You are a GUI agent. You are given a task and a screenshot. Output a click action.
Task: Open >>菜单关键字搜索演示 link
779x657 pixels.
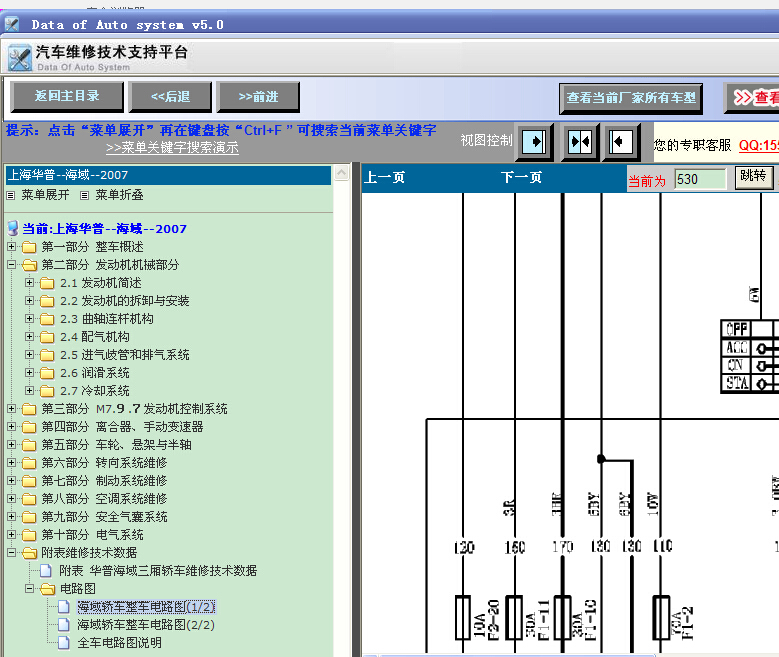coord(172,148)
